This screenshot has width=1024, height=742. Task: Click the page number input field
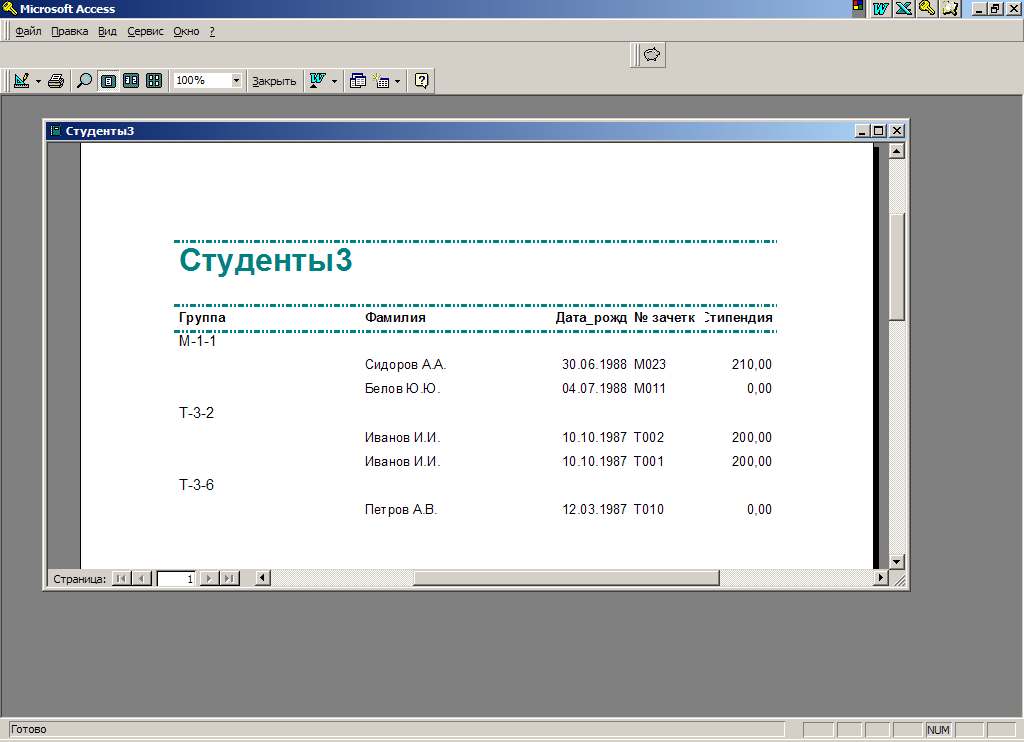click(x=176, y=579)
